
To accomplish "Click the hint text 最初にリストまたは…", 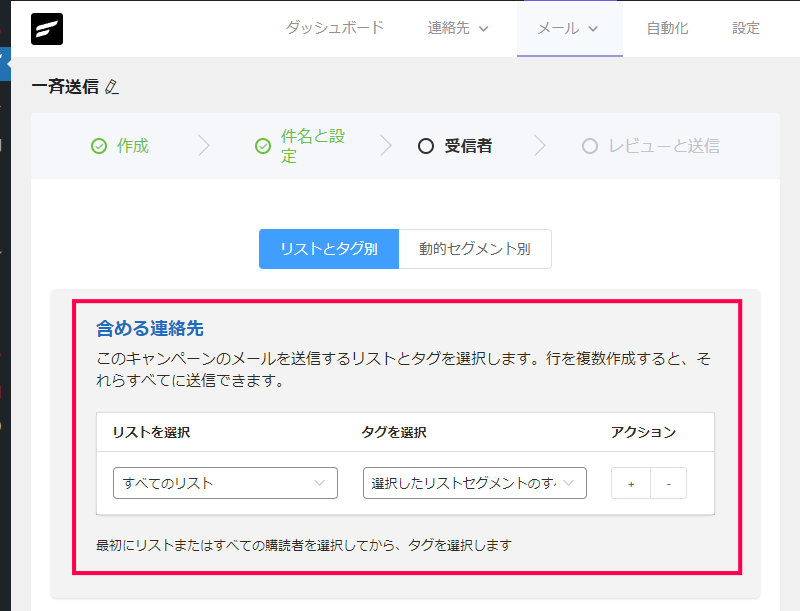I will tap(304, 545).
